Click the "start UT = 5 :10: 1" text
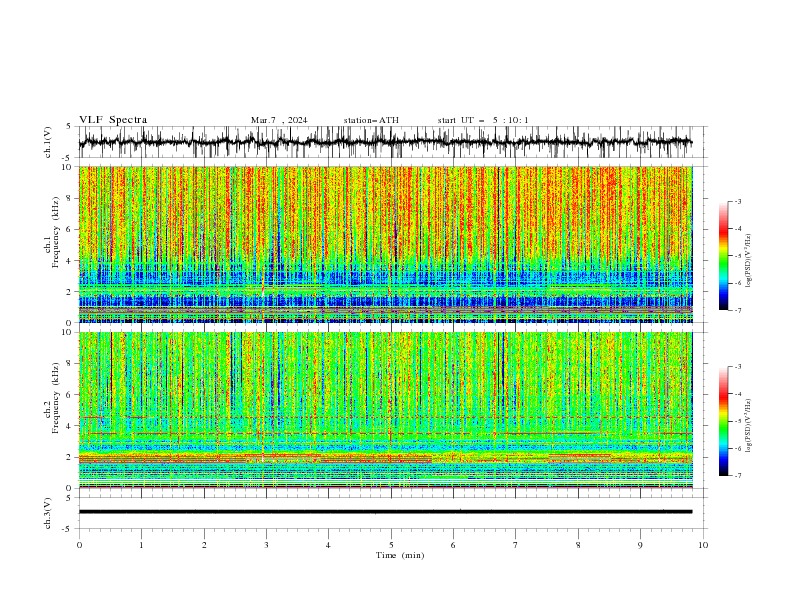Image resolution: width=792 pixels, height=612 pixels. [x=483, y=120]
